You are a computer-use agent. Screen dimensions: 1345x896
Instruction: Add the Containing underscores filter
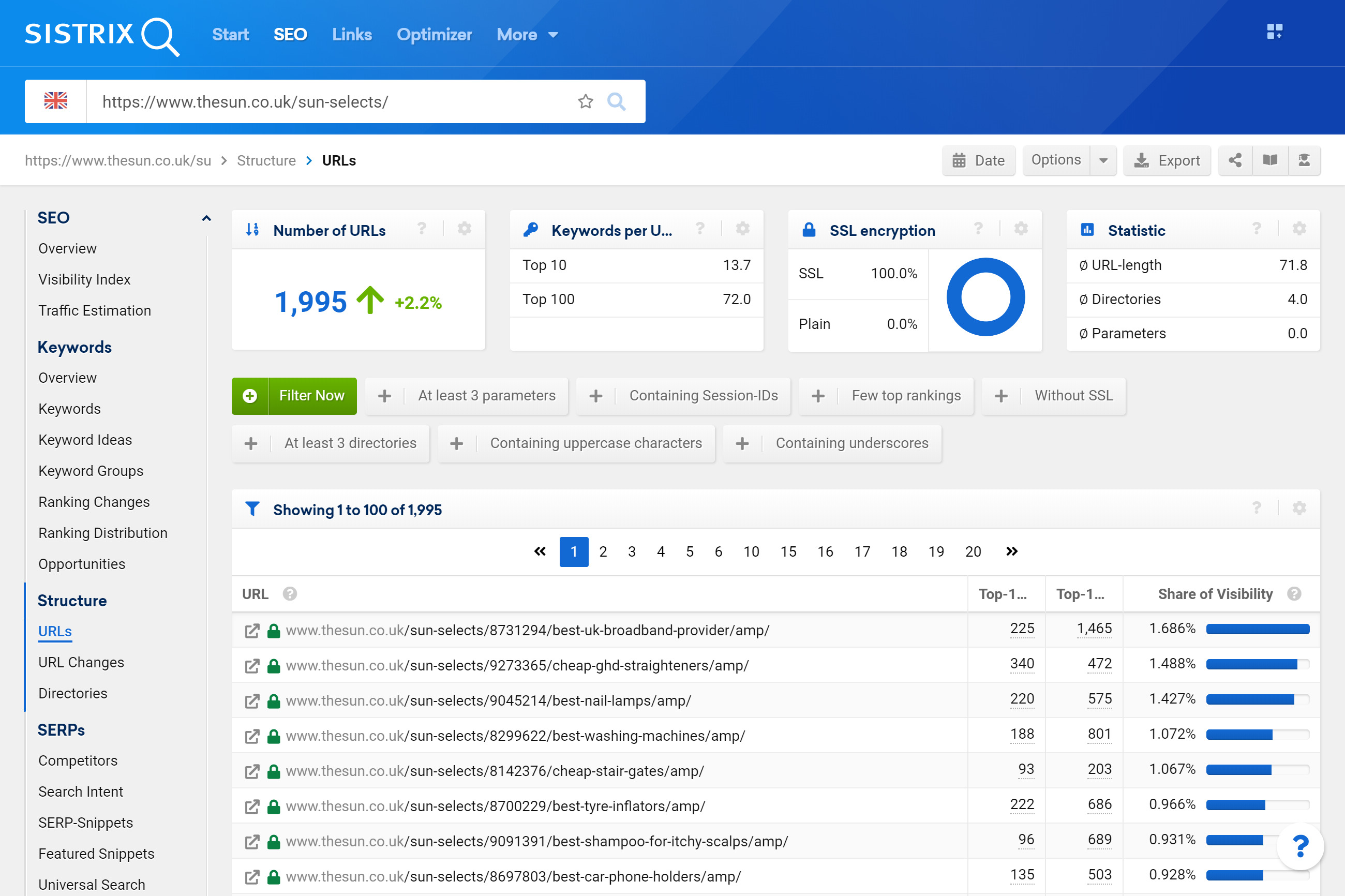(832, 443)
